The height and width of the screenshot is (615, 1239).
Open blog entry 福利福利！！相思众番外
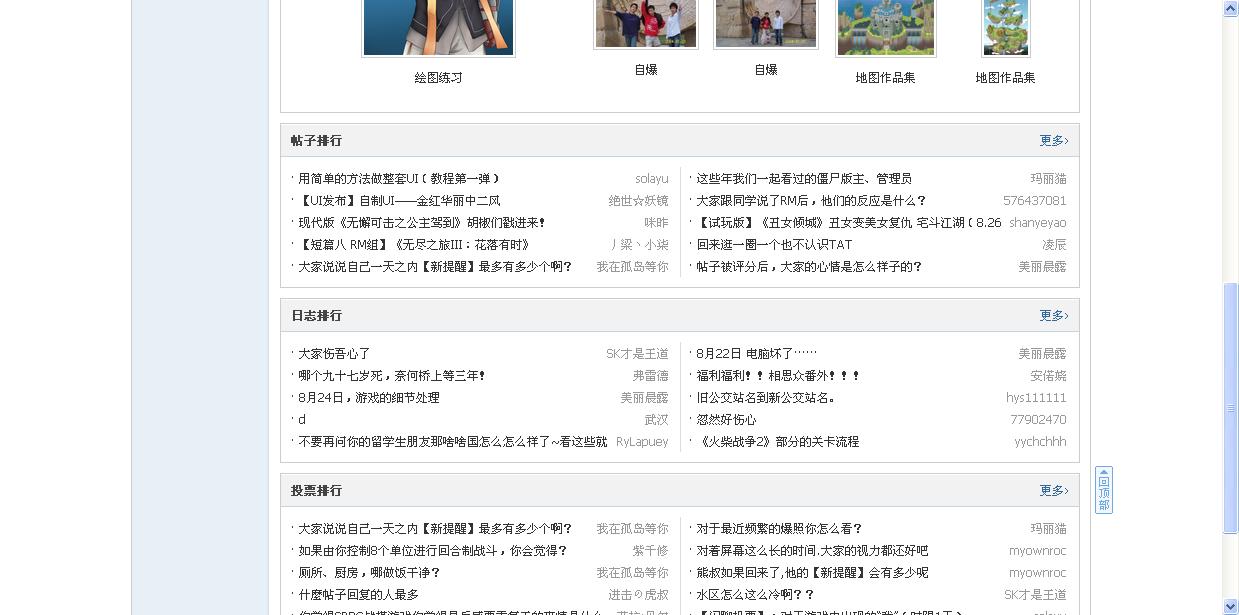coord(778,376)
